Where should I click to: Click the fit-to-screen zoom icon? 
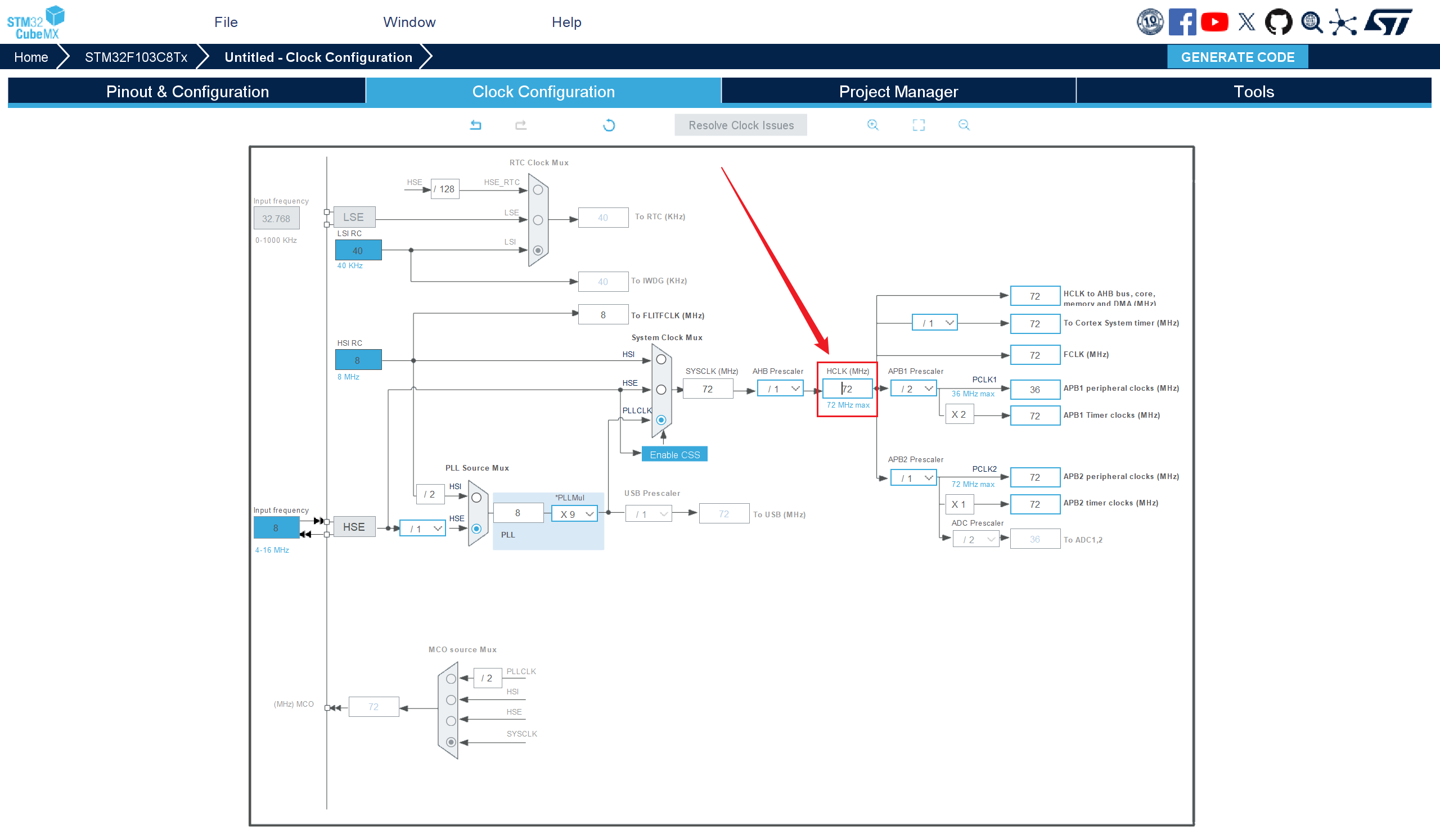[919, 125]
